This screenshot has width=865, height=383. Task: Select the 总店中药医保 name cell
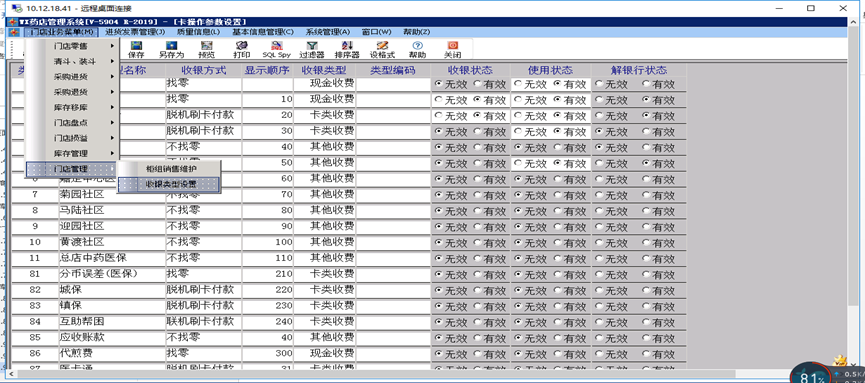[x=112, y=258]
